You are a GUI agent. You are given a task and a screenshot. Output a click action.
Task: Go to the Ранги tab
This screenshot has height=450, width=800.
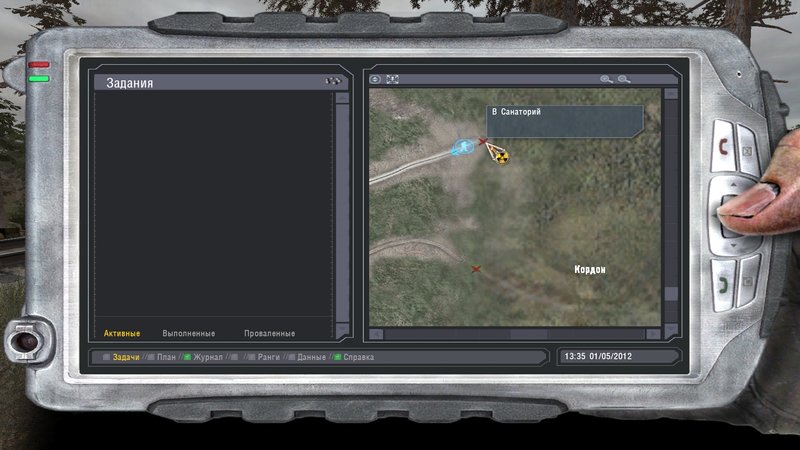[x=268, y=357]
